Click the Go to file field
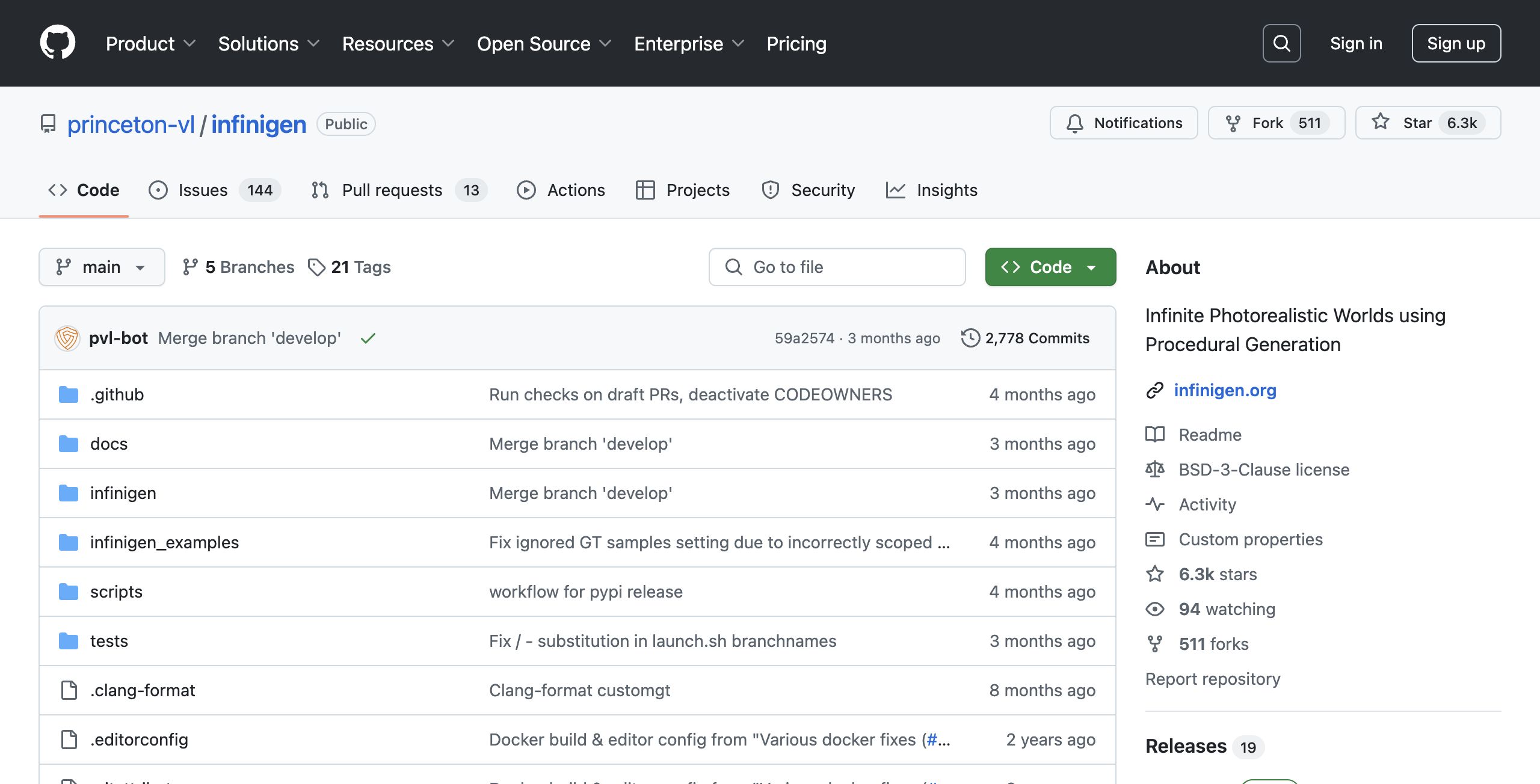This screenshot has height=784, width=1540. tap(837, 267)
